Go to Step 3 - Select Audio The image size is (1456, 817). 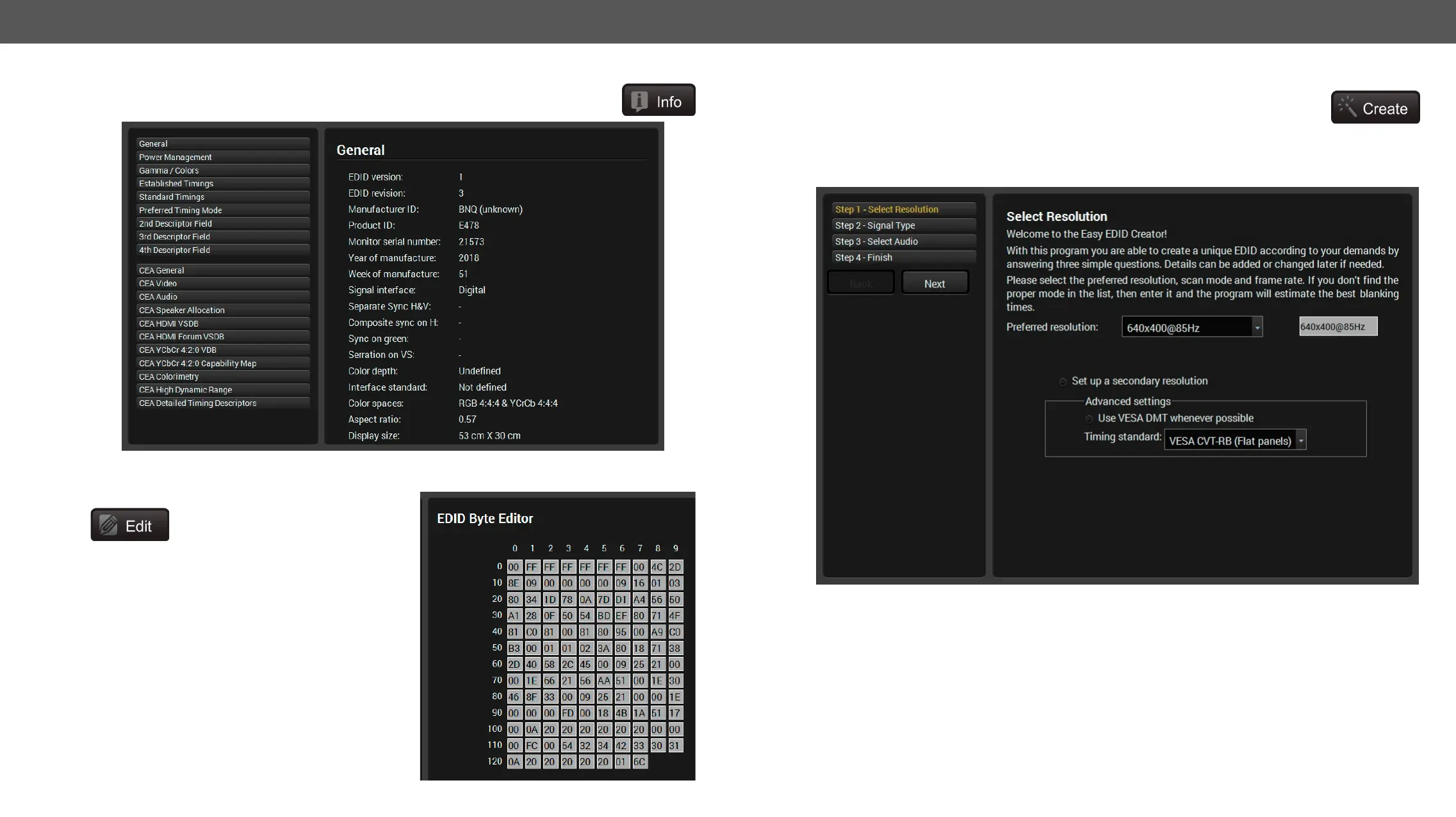point(904,241)
